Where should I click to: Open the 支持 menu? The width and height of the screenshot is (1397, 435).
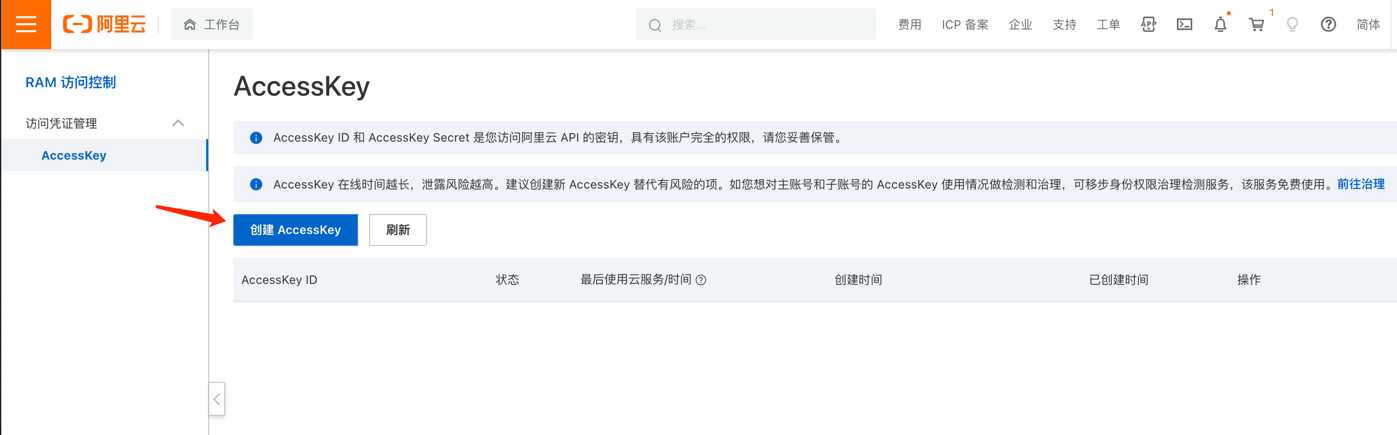click(x=1064, y=25)
